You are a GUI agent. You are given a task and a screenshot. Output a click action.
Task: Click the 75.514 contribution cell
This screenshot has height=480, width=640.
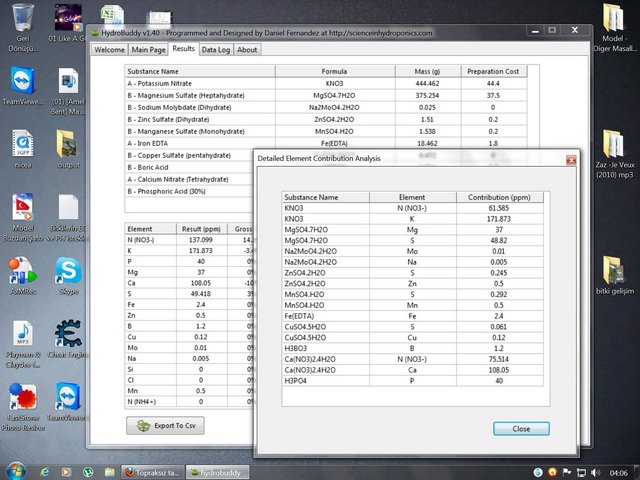(x=499, y=359)
